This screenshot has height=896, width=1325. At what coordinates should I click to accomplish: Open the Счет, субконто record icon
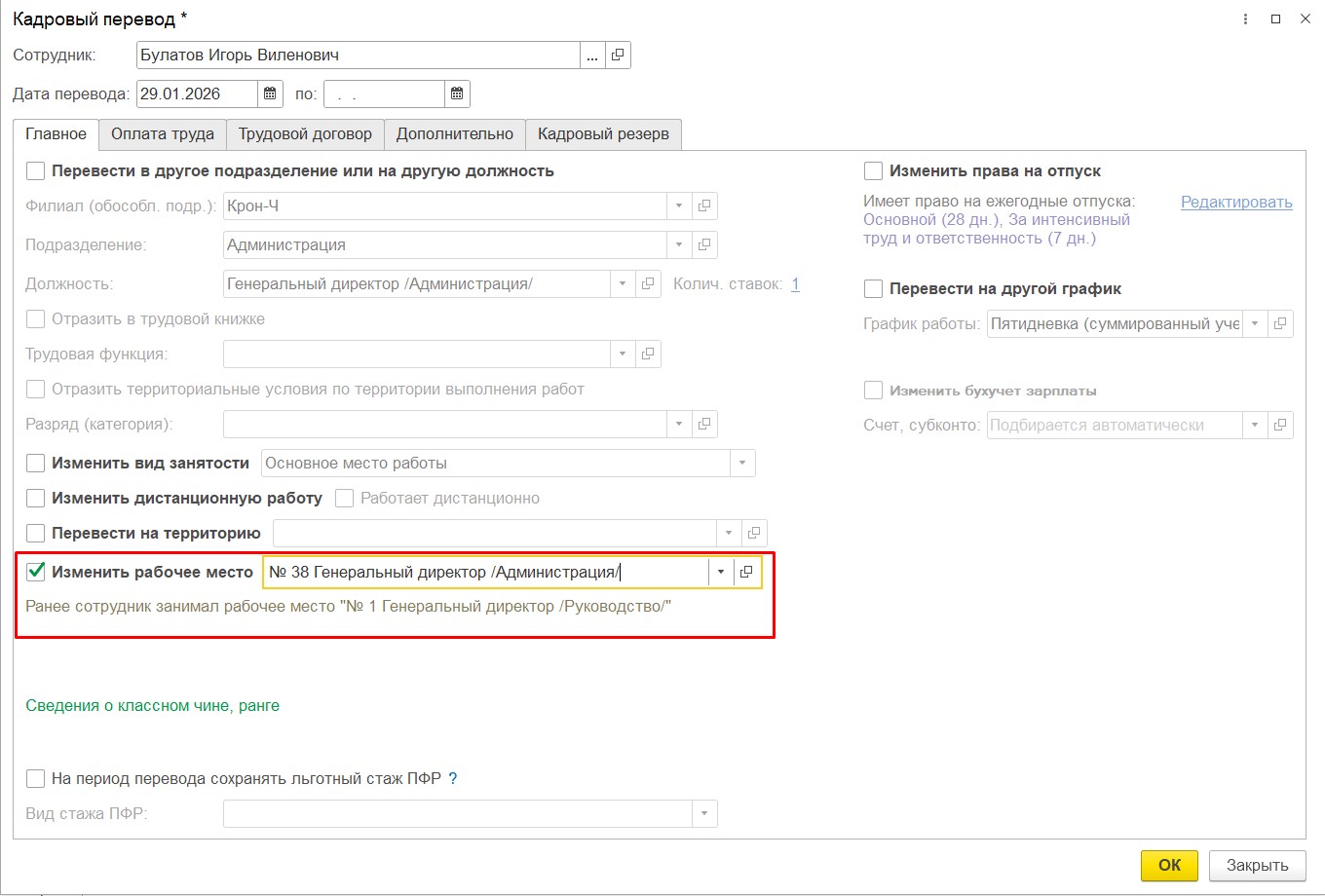click(1280, 426)
